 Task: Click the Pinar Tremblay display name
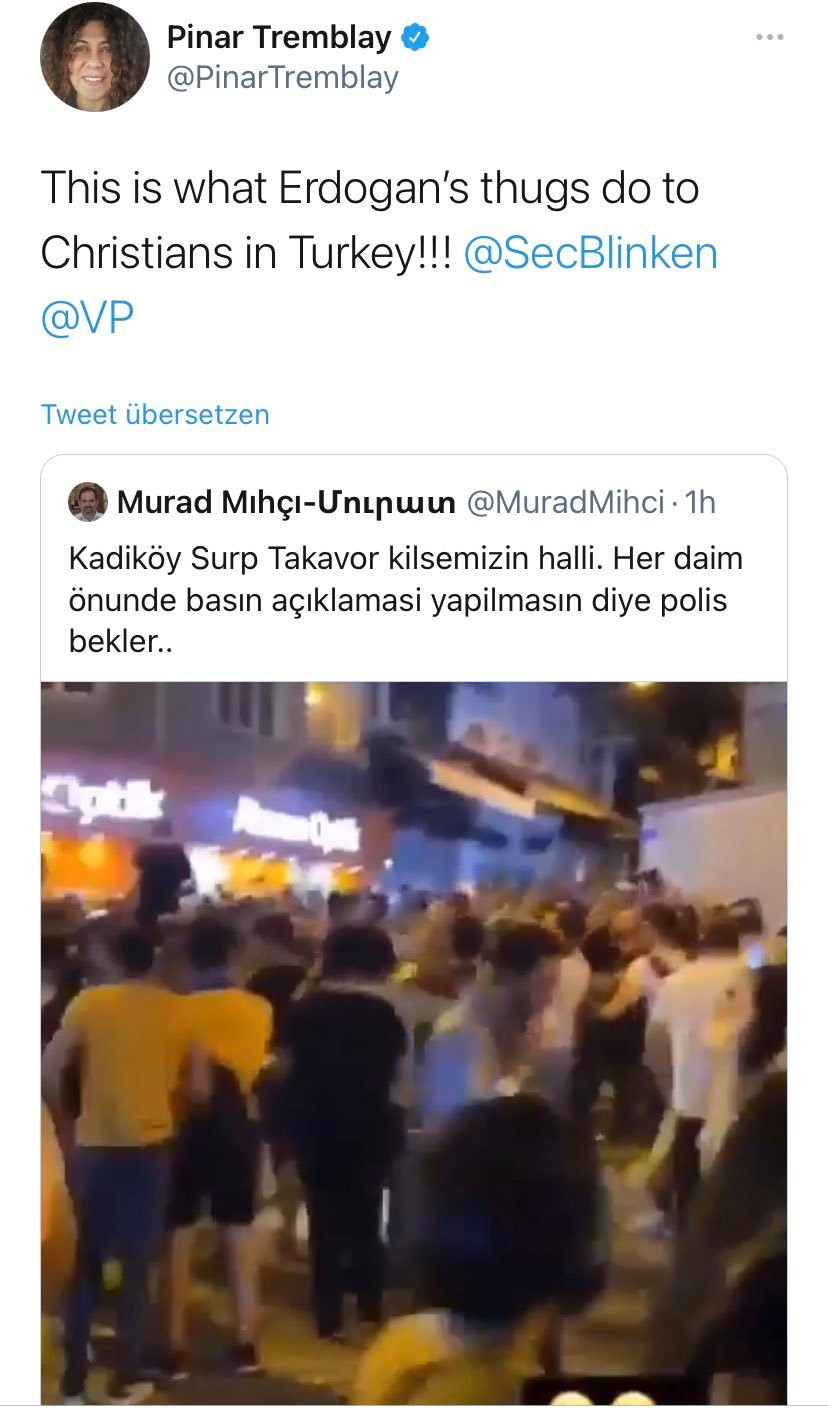pos(279,38)
